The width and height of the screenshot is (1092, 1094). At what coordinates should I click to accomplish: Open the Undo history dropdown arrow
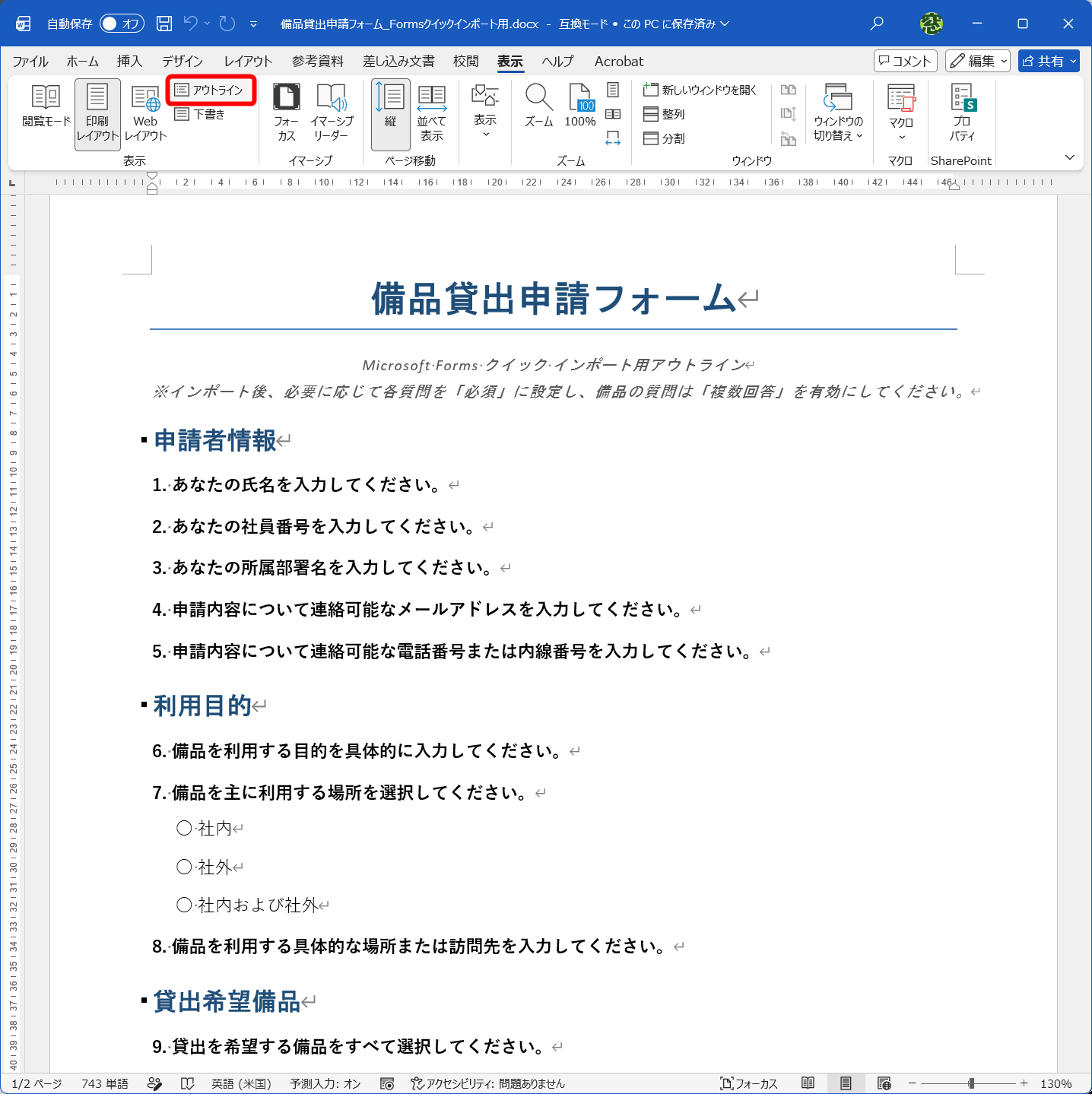(x=207, y=24)
